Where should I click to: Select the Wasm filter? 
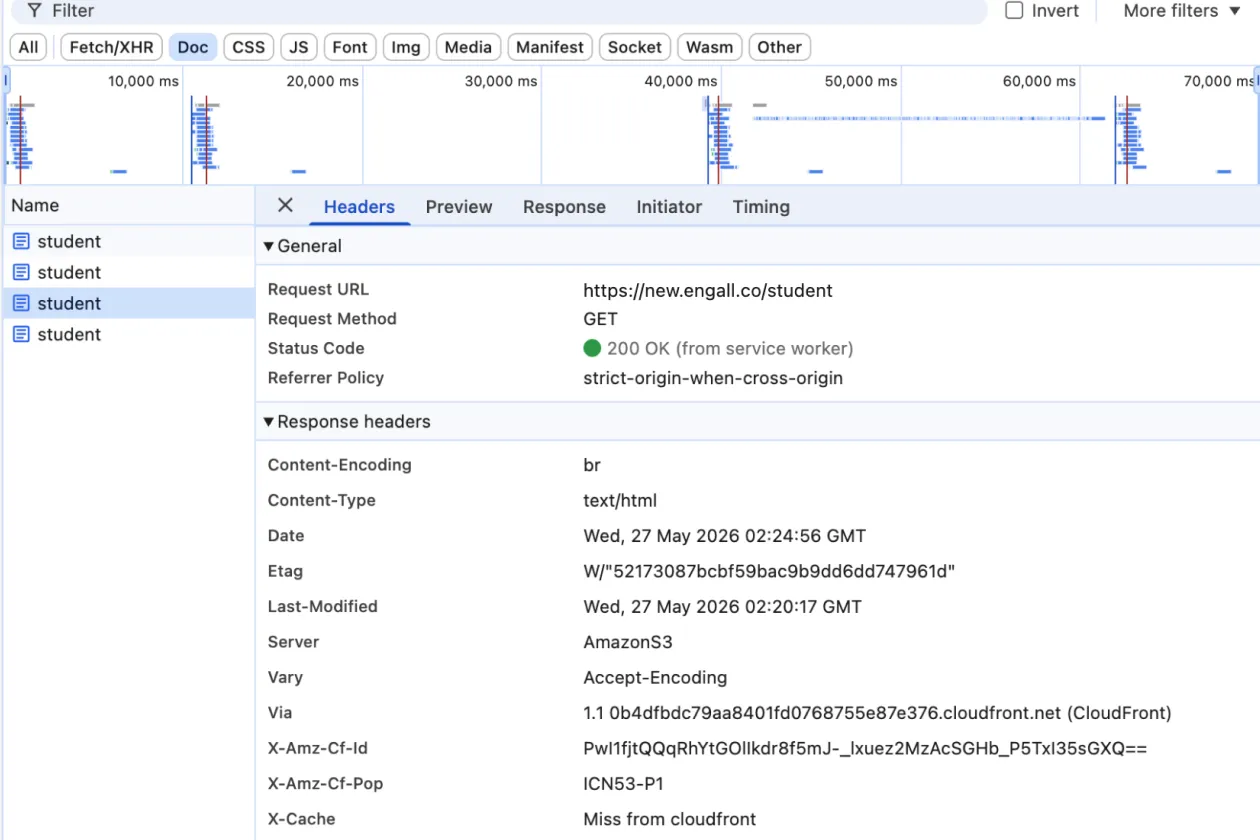coord(710,47)
